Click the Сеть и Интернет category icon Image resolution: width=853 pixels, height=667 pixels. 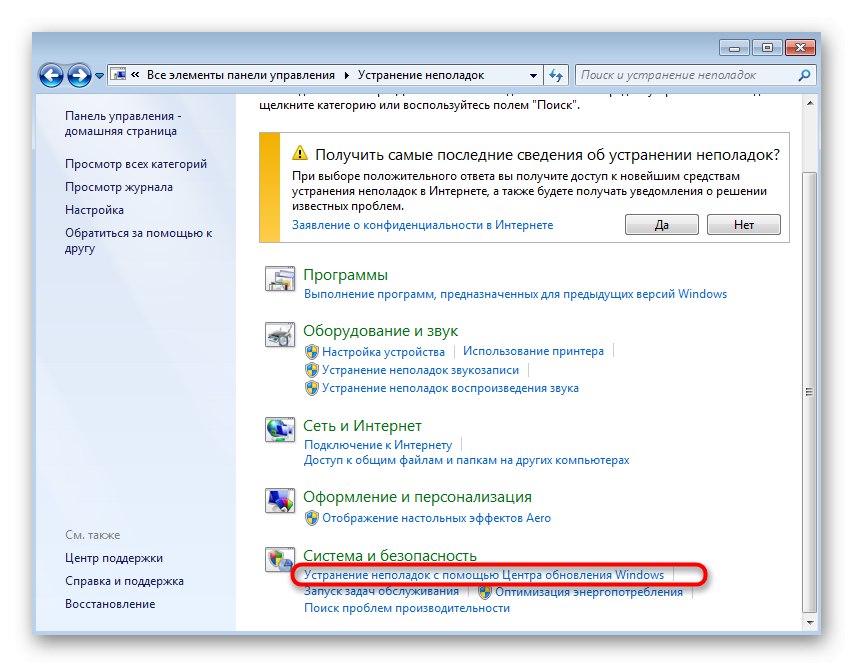click(280, 430)
